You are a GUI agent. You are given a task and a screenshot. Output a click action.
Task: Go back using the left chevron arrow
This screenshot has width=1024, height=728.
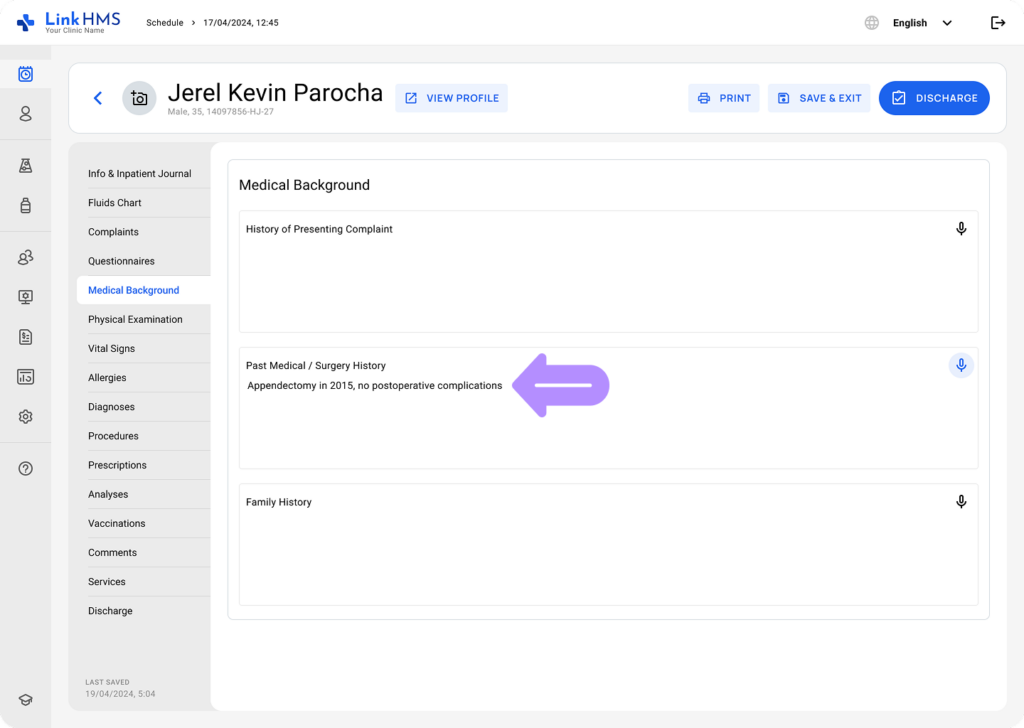click(98, 98)
